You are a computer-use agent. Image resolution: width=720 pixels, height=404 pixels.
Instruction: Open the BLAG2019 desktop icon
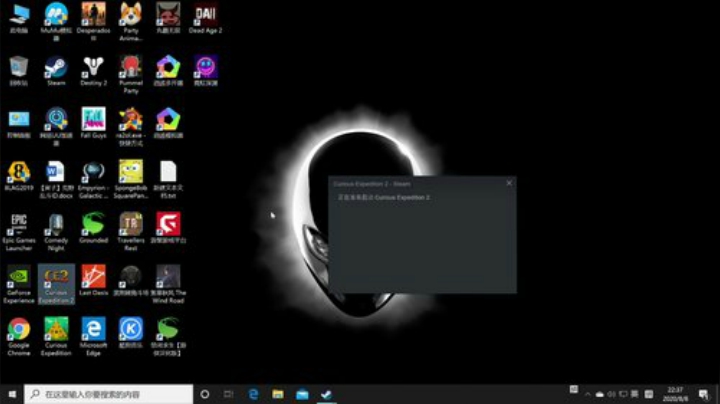point(19,176)
